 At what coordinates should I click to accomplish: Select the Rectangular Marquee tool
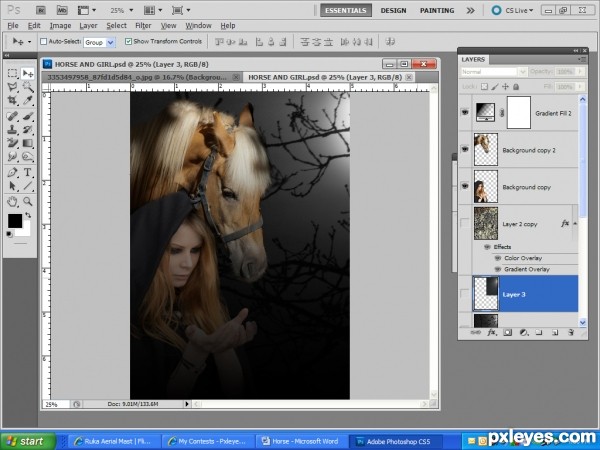point(13,73)
